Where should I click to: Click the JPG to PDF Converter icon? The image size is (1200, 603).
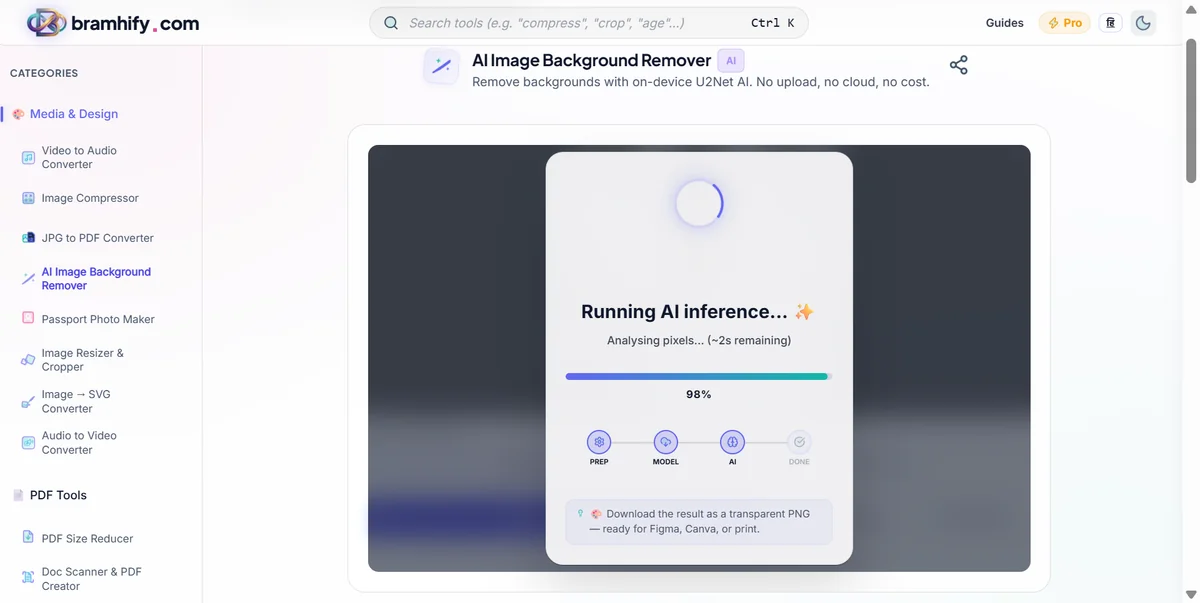28,238
